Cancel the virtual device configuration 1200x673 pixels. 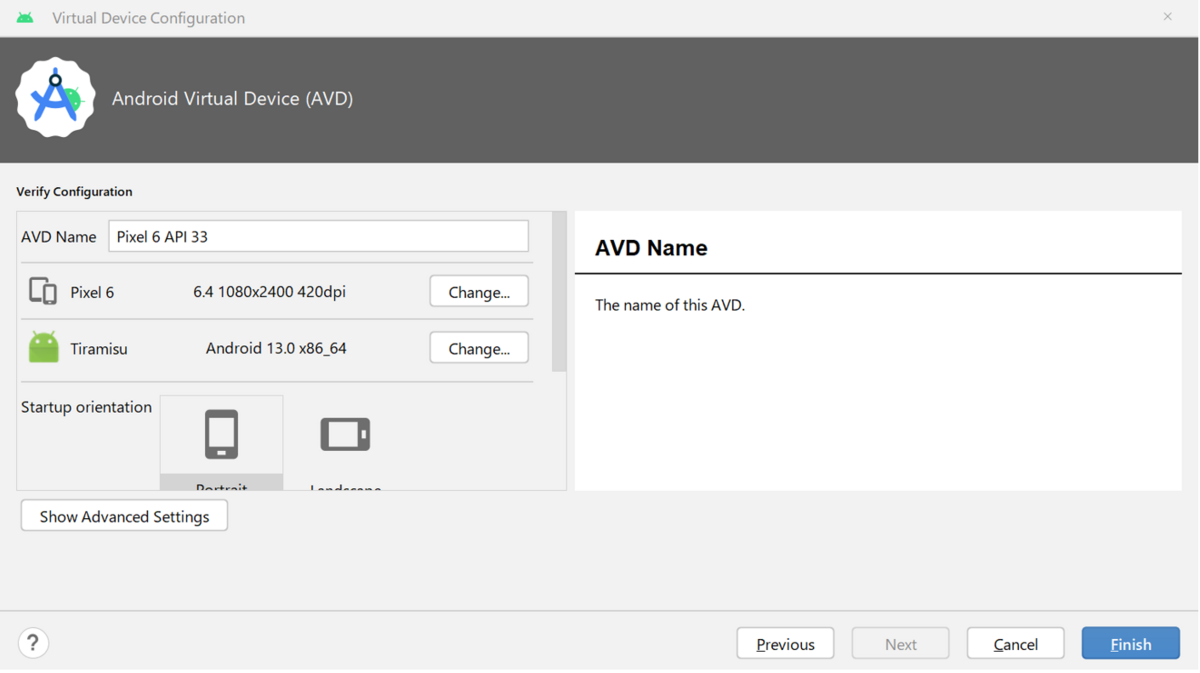pyautogui.click(x=1015, y=644)
